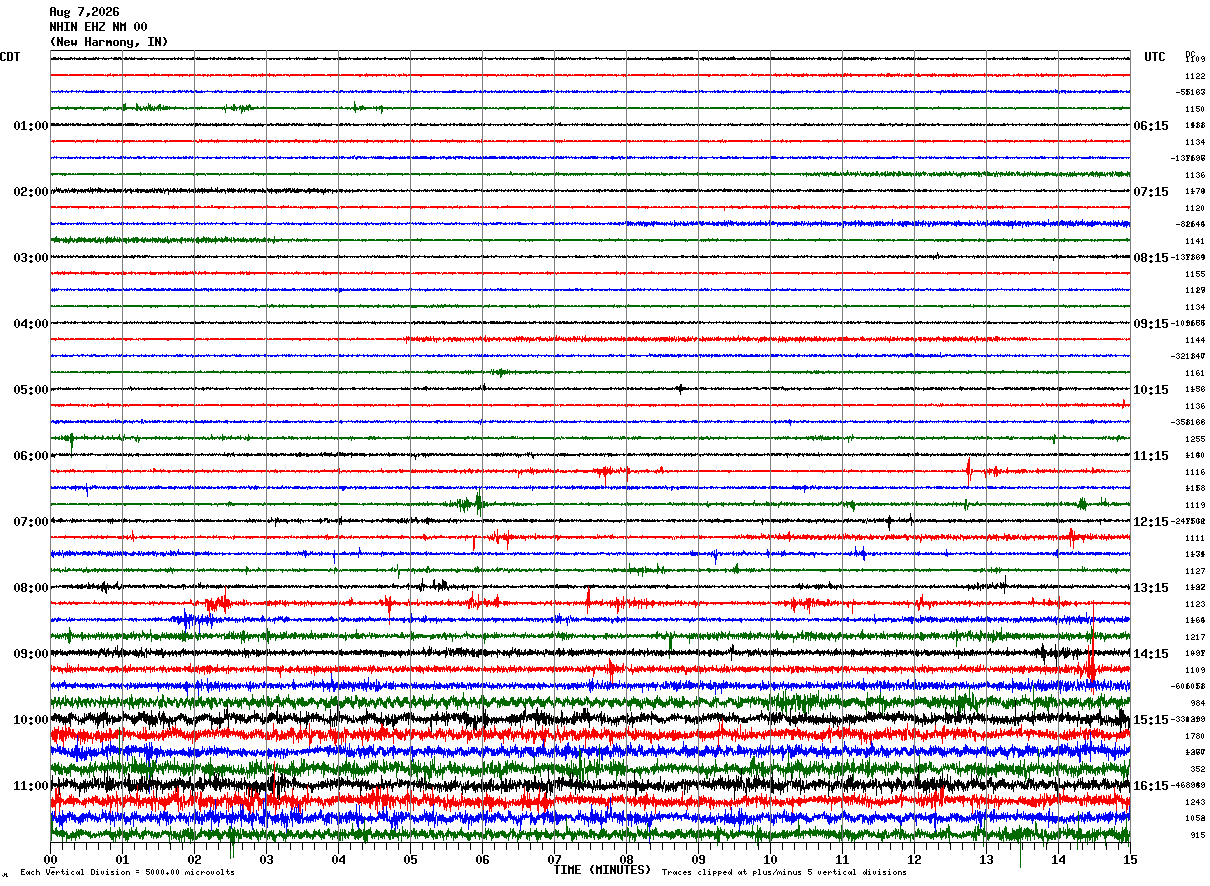This screenshot has width=1210, height=886.
Task: Click the 12:15 UTC label
Action: pos(1151,522)
